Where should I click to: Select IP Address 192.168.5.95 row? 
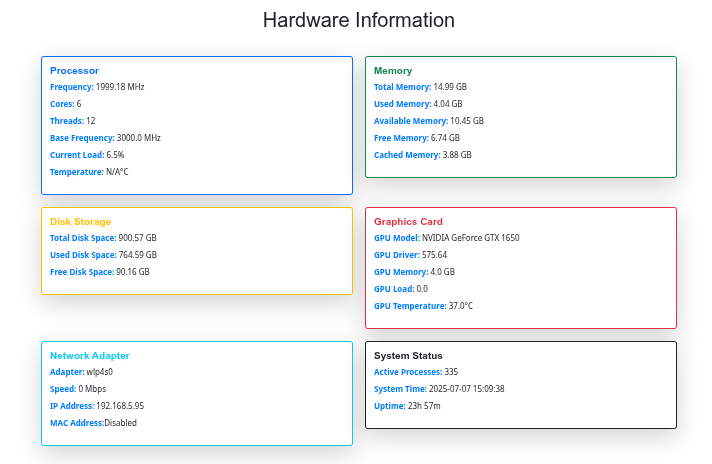click(x=97, y=406)
